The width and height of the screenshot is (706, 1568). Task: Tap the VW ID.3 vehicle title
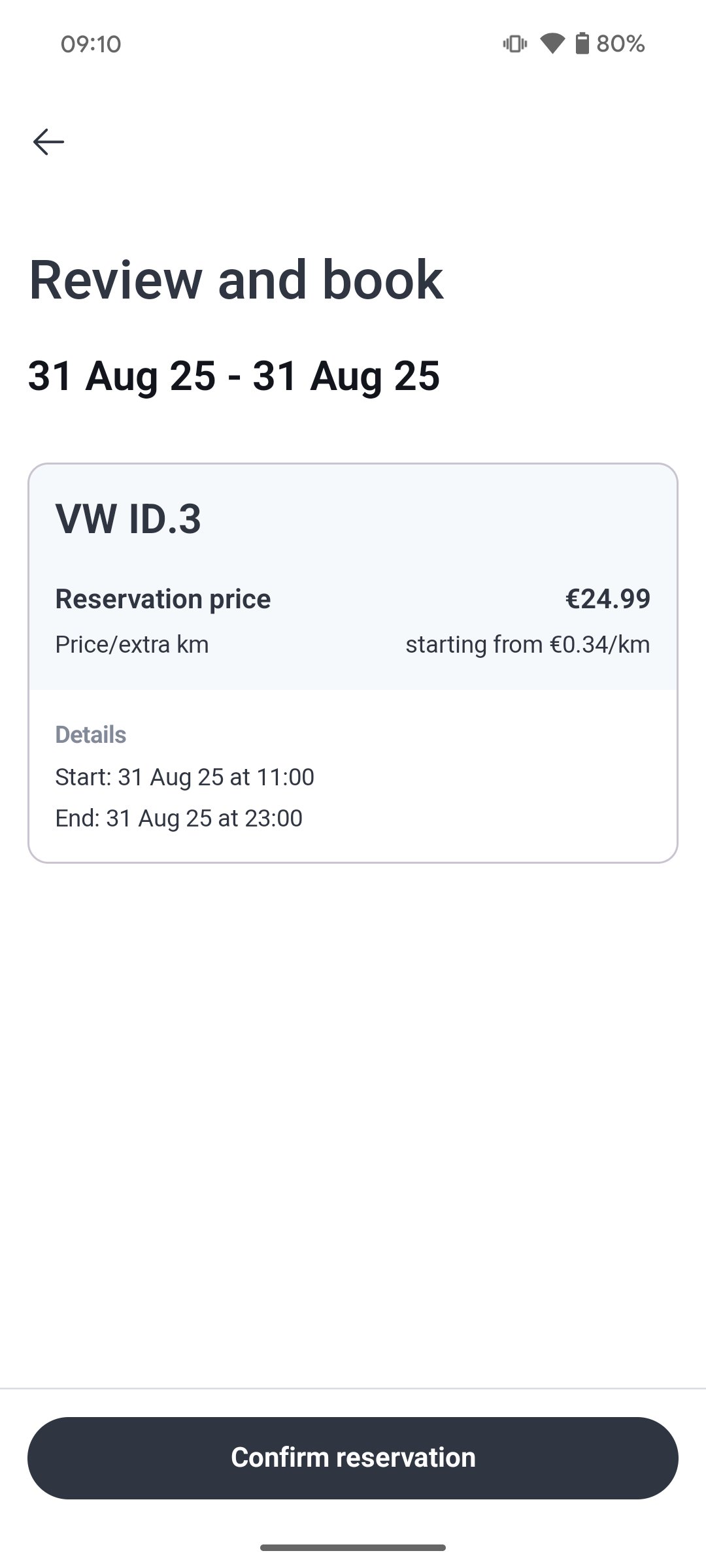128,519
